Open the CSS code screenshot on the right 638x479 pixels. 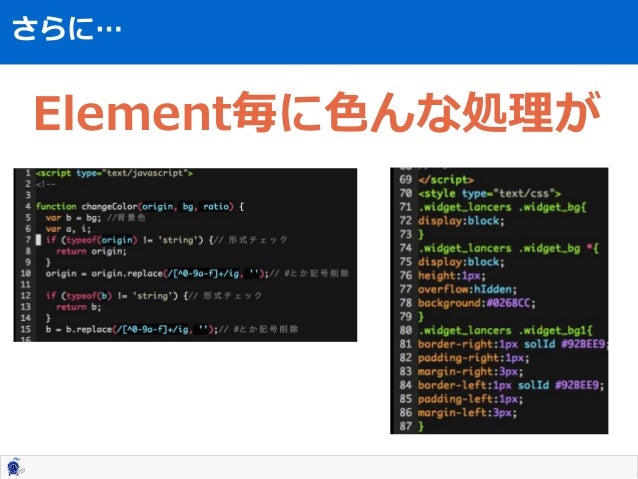tap(499, 300)
